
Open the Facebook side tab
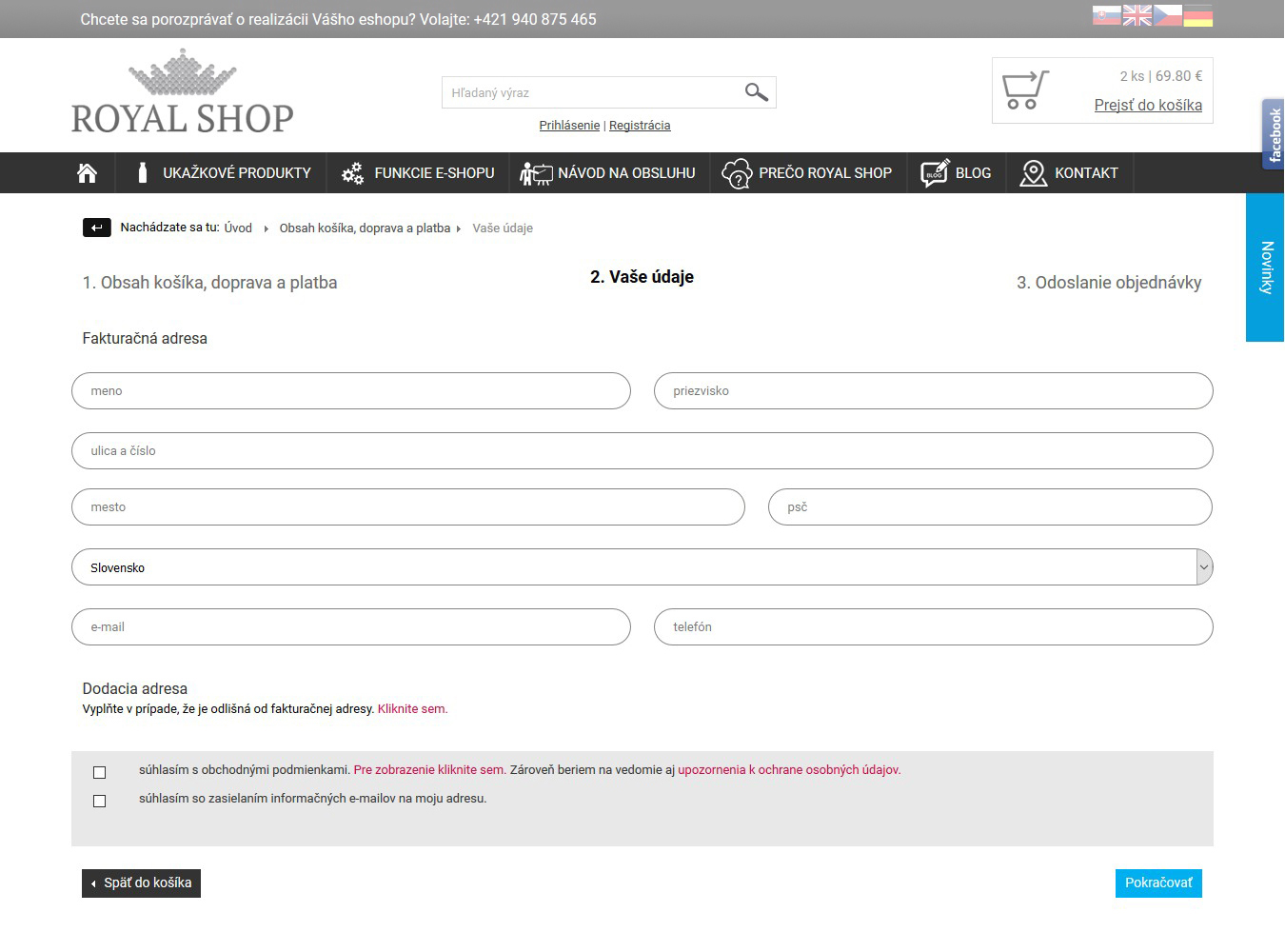[x=1273, y=134]
